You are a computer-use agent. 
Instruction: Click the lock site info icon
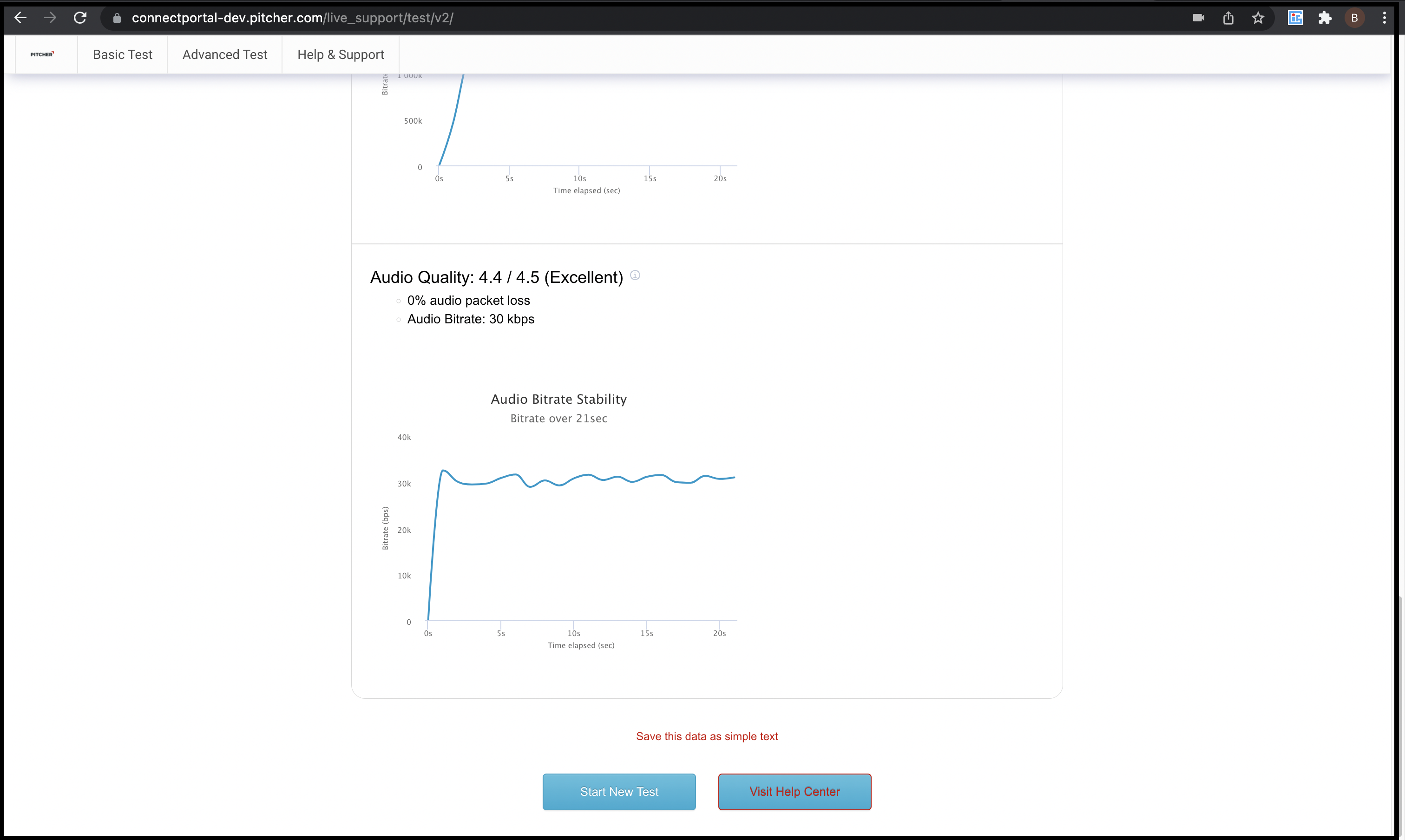coord(117,18)
